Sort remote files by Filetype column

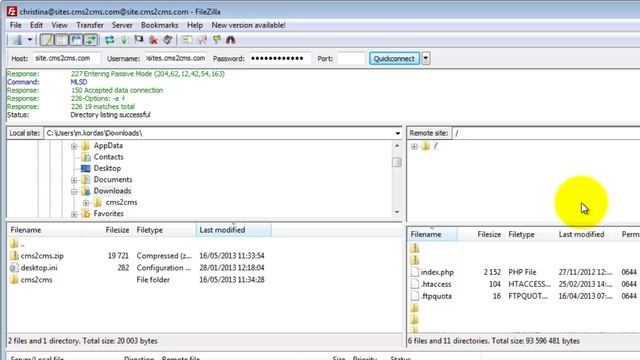530,235
